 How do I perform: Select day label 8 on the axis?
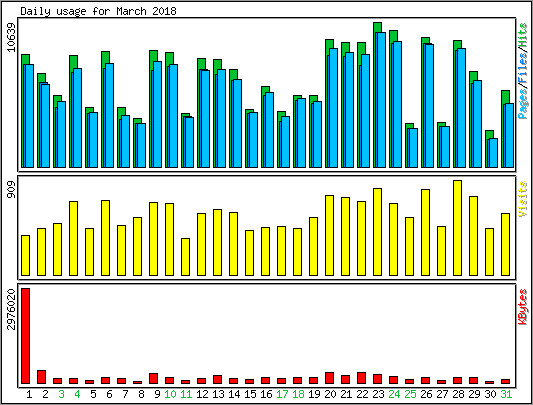click(x=141, y=394)
